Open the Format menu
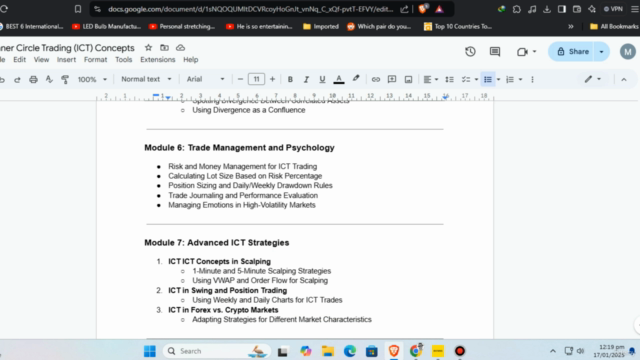 coord(96,60)
